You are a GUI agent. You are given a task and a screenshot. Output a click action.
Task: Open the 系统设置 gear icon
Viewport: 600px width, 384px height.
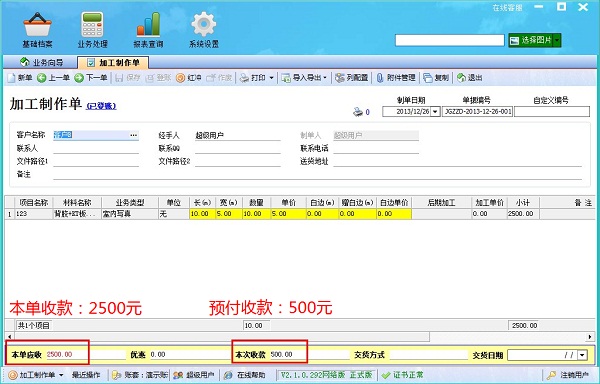204,30
